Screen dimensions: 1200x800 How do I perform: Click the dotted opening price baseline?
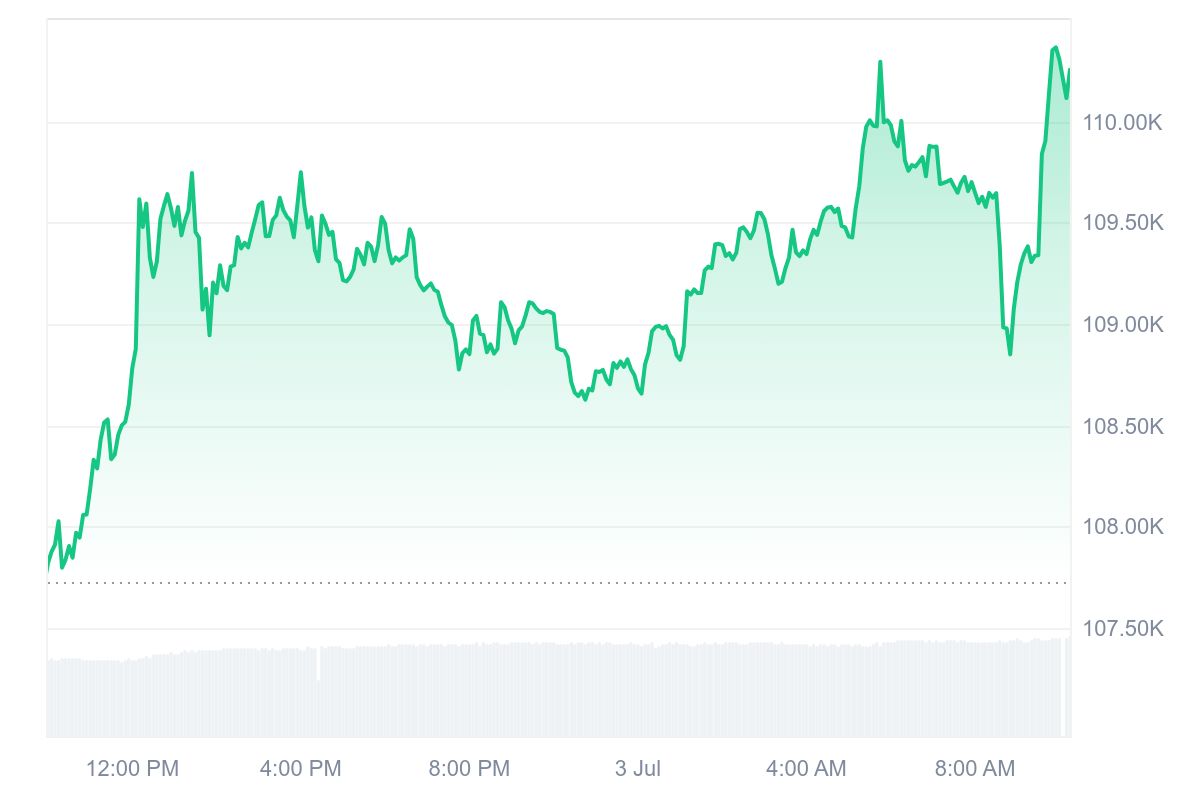[500, 582]
